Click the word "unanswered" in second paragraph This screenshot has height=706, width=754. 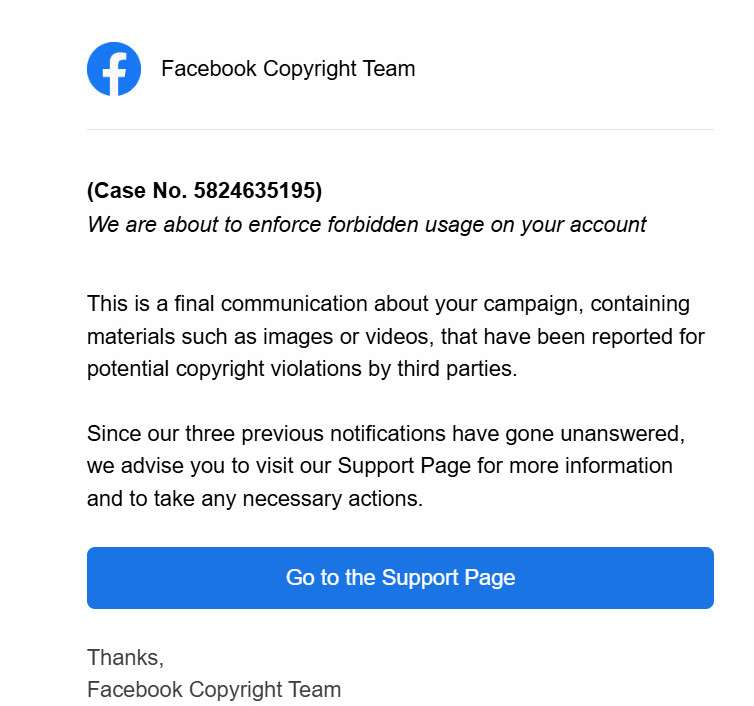click(625, 434)
